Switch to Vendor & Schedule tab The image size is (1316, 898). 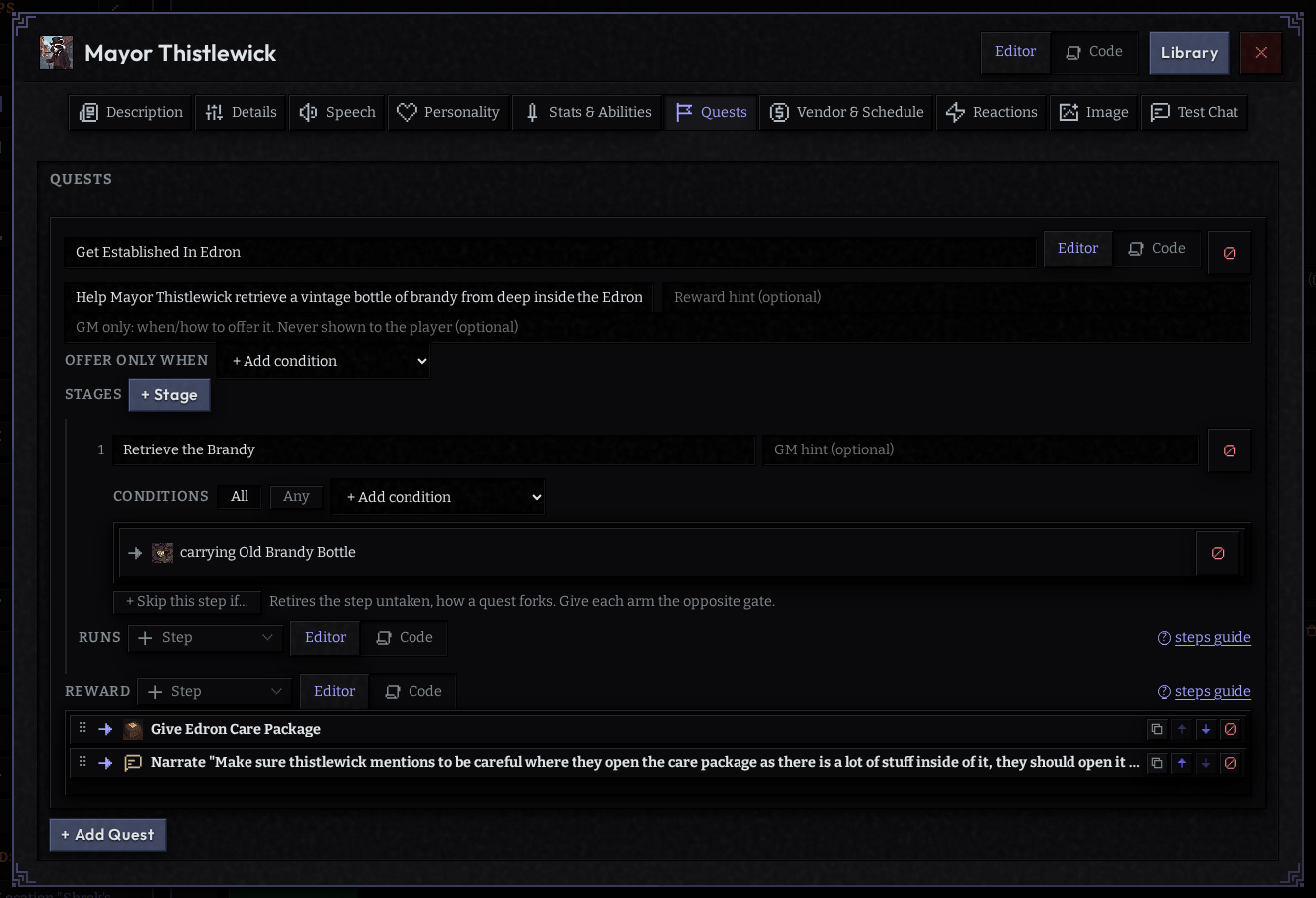pos(847,112)
